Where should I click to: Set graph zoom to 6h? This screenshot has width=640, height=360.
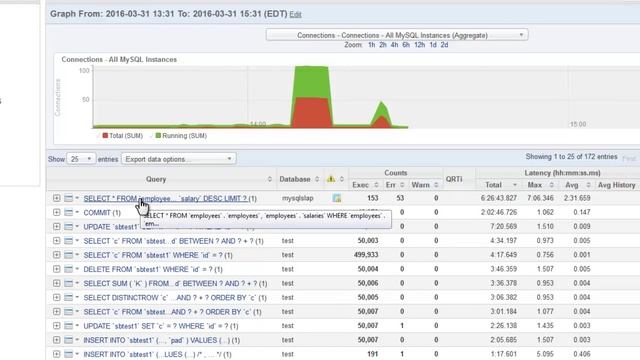(406, 45)
